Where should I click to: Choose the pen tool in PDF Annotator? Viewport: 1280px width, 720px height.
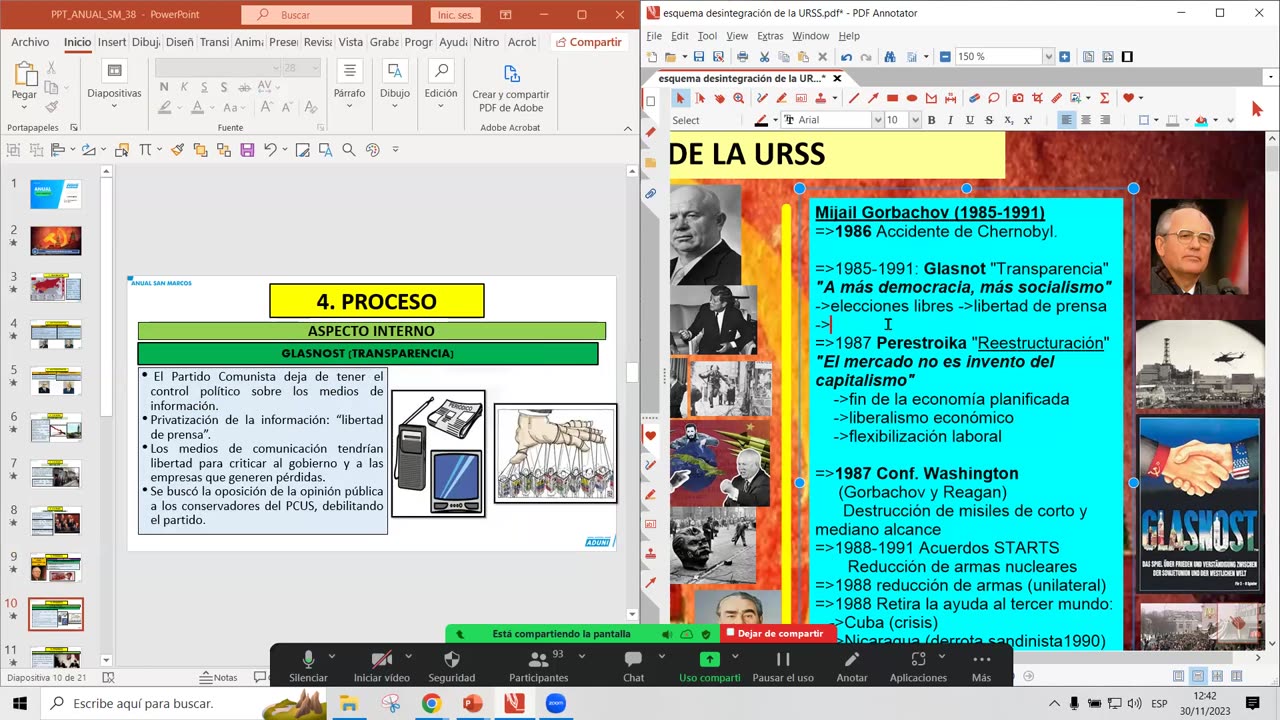[762, 98]
